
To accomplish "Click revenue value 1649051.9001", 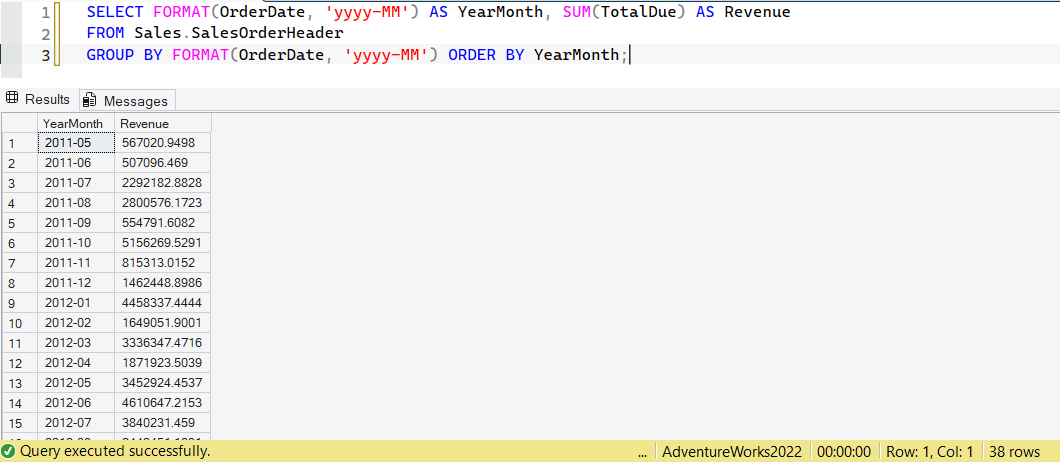I will pos(162,322).
